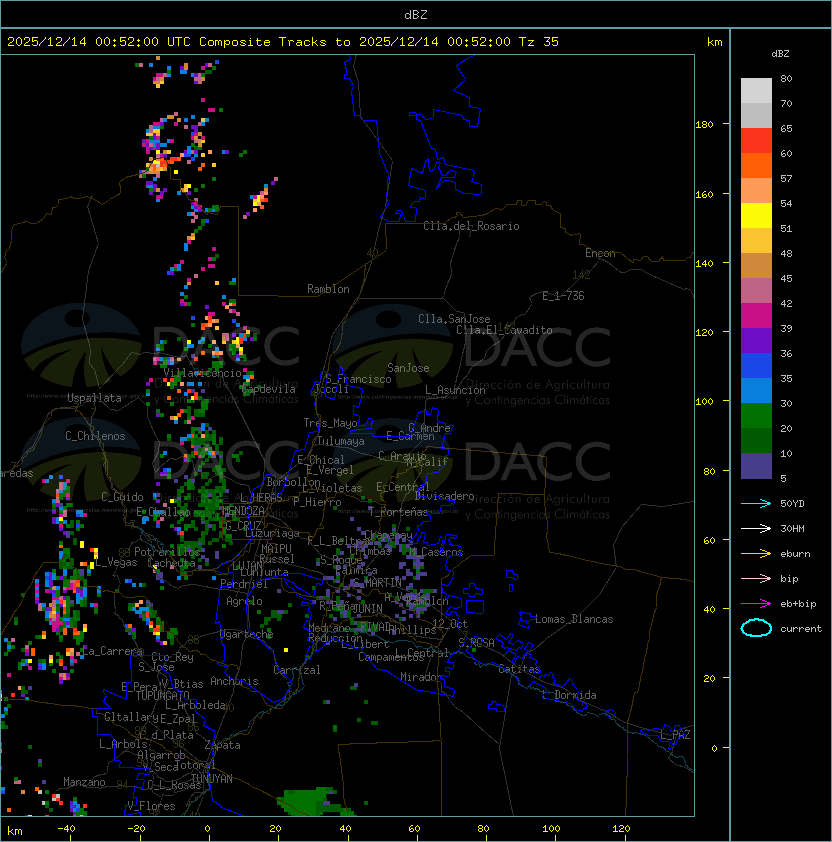Choose the bright green 20-30 dBZ swatch
Viewport: 832px width, 842px height.
click(x=756, y=416)
